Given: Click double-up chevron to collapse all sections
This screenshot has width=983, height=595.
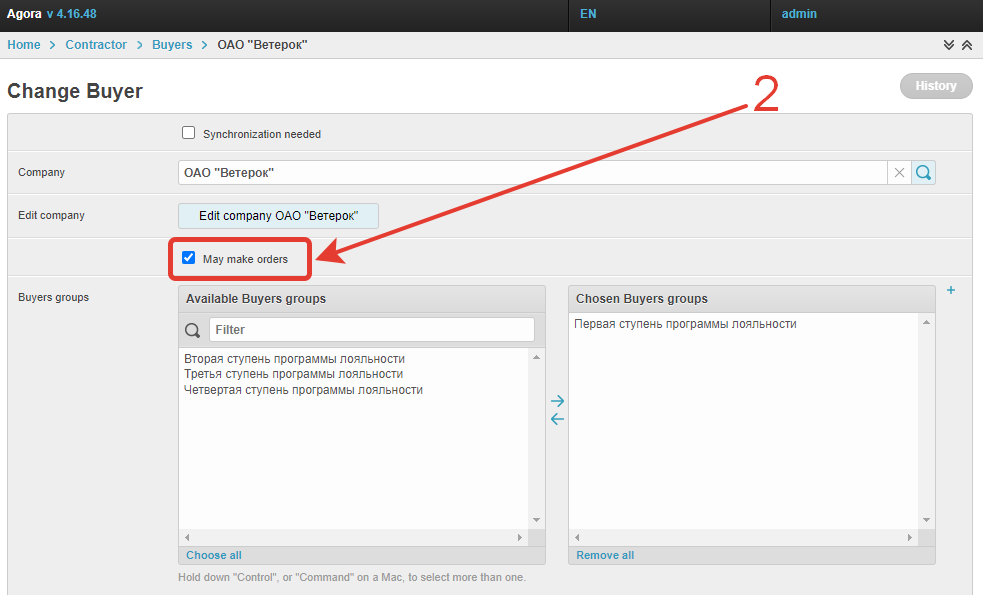Looking at the screenshot, I should click(x=966, y=45).
